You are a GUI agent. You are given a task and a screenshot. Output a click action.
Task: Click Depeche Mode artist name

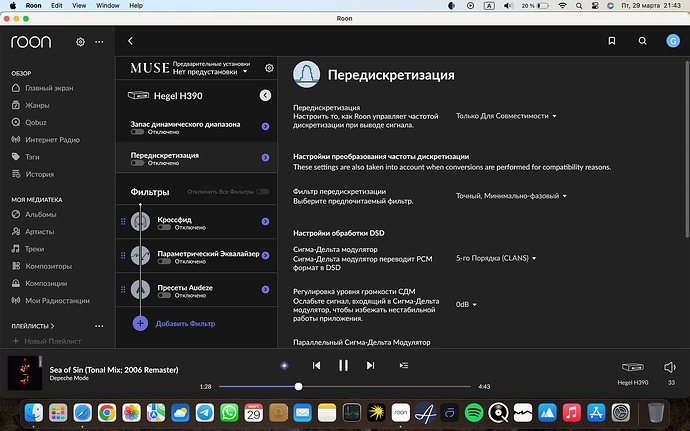tap(69, 378)
